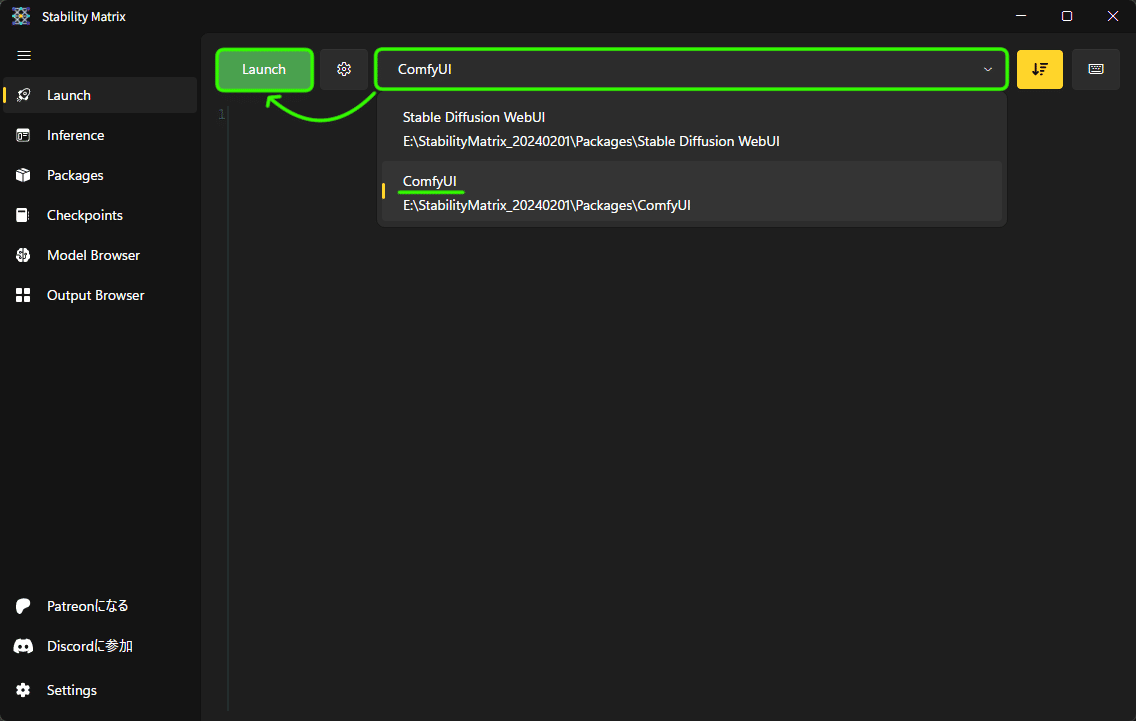
Task: Click the Stability Matrix app logo
Action: click(21, 16)
